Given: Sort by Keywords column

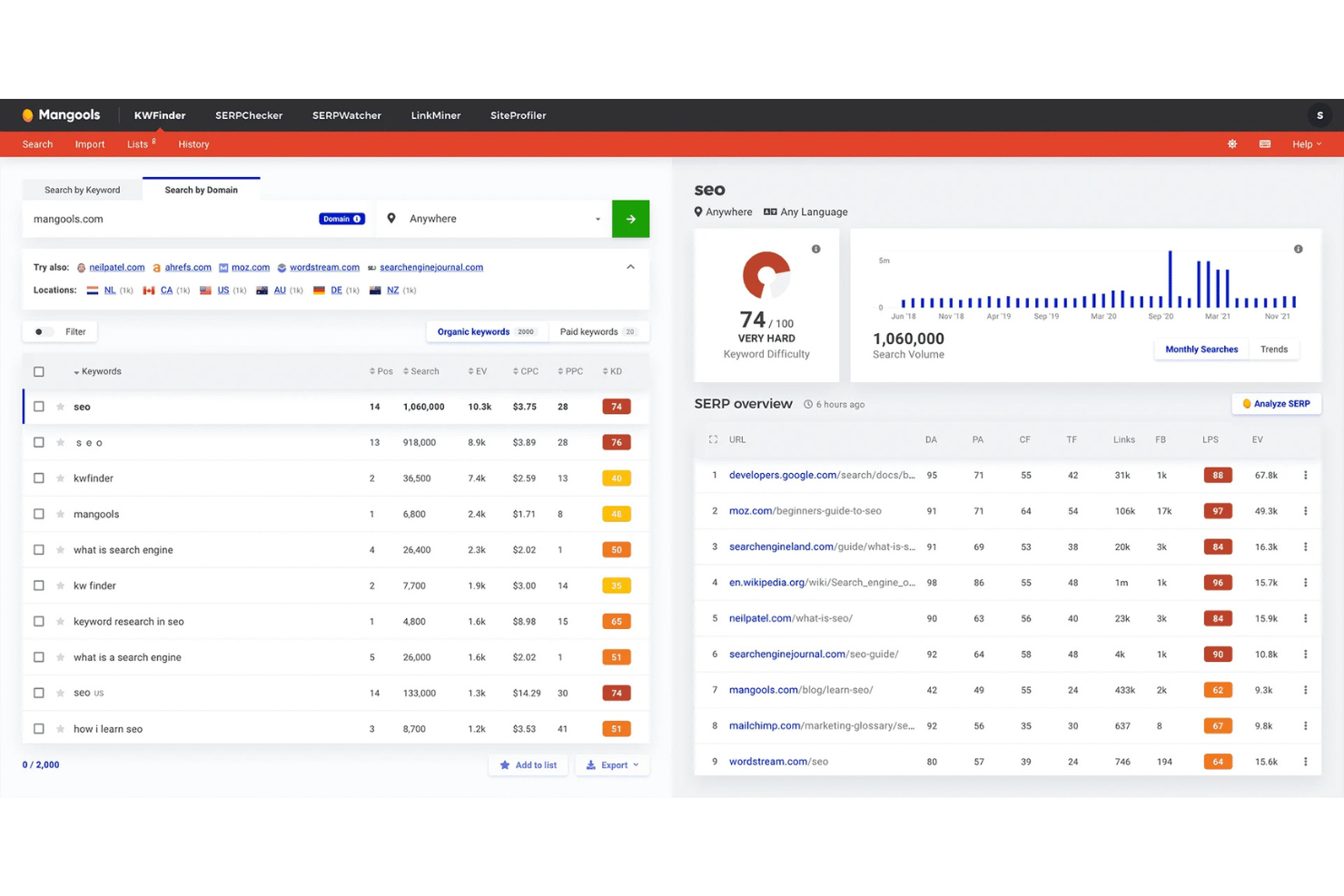Looking at the screenshot, I should coord(97,371).
